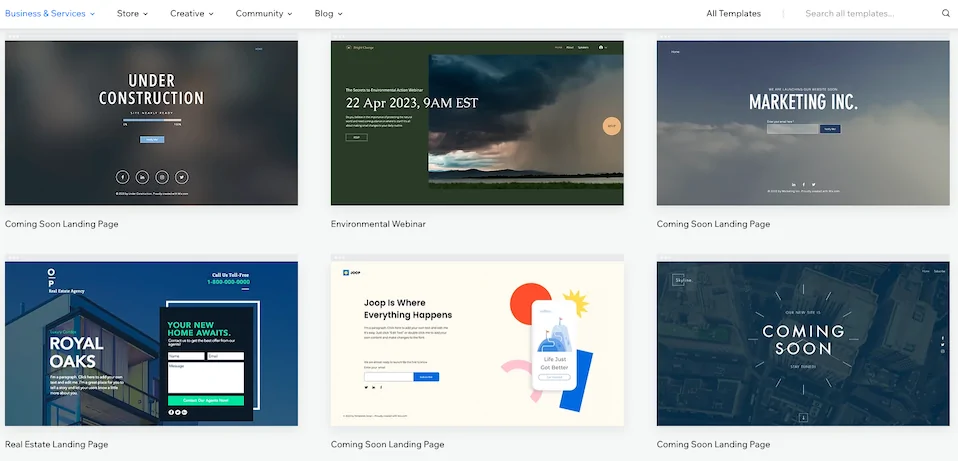Open the Blog menu
This screenshot has width=958, height=461.
coord(328,14)
